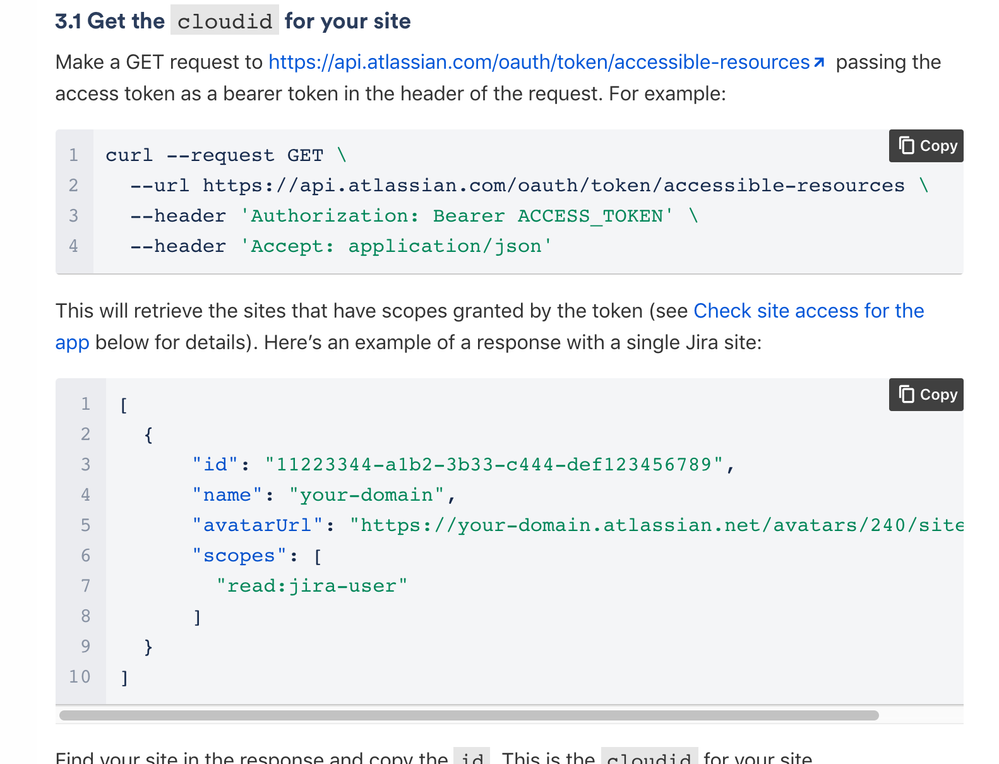
Task: Copy the curl request code block
Action: (926, 146)
